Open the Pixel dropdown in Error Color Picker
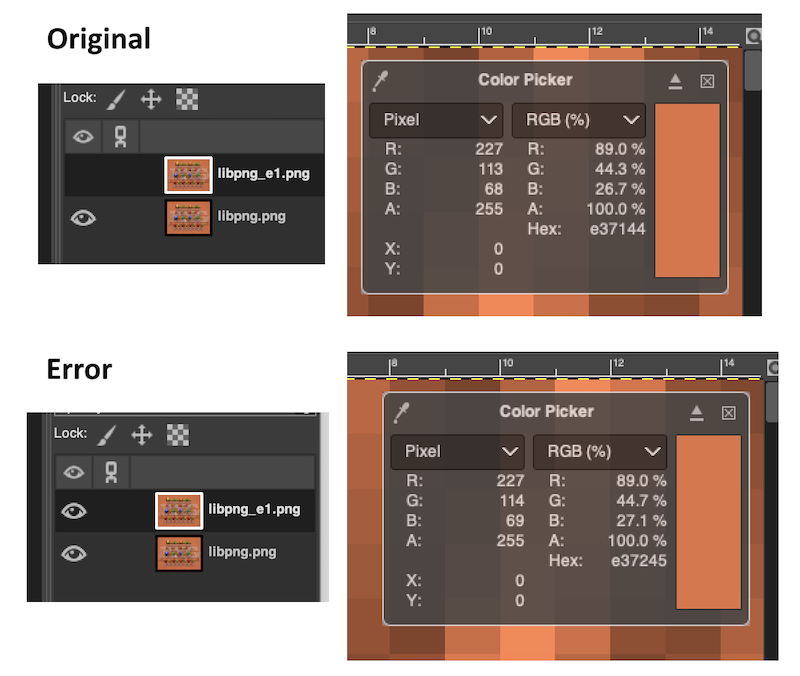This screenshot has width=800, height=676. [x=457, y=451]
